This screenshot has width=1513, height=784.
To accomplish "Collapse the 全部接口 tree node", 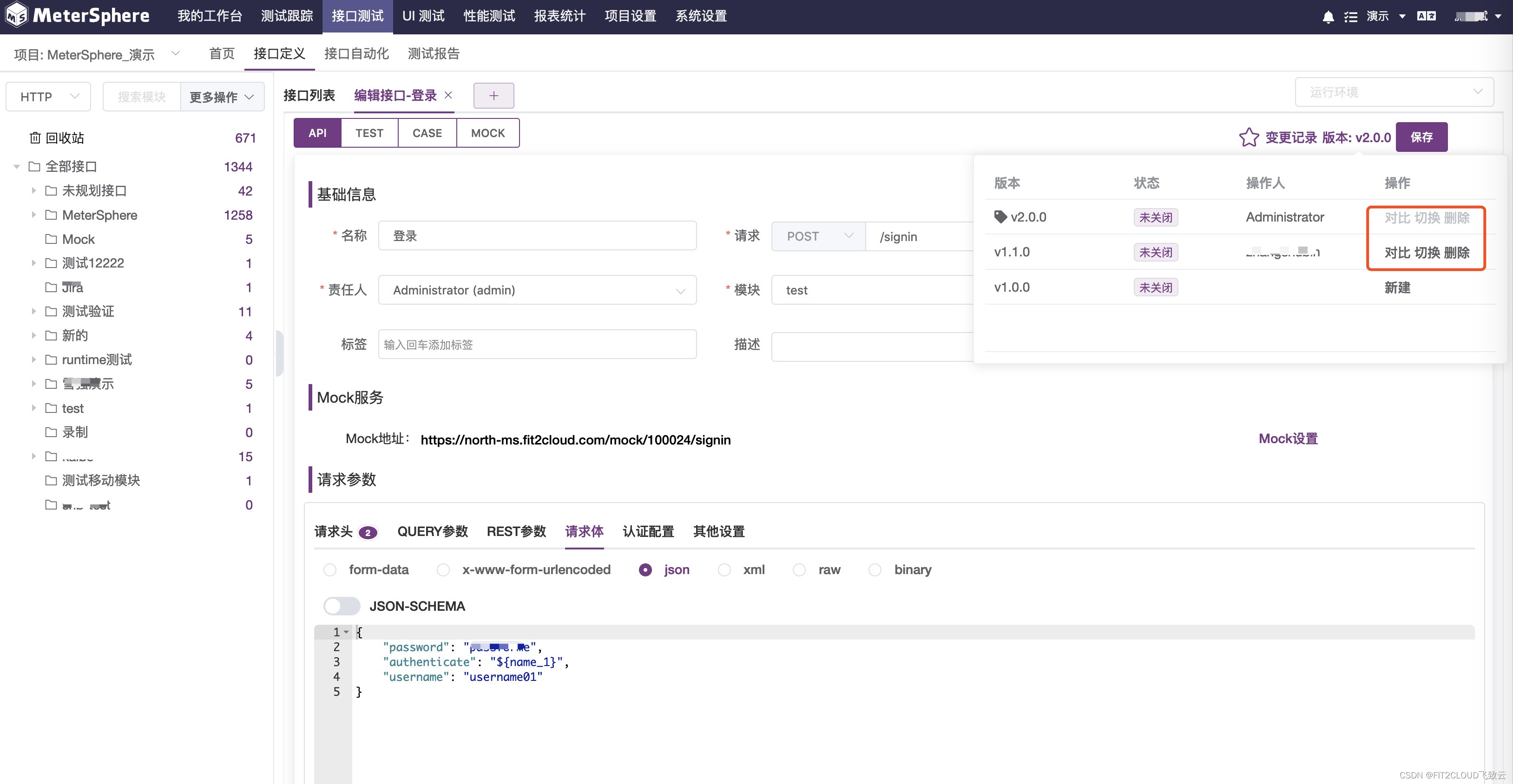I will click(x=16, y=167).
